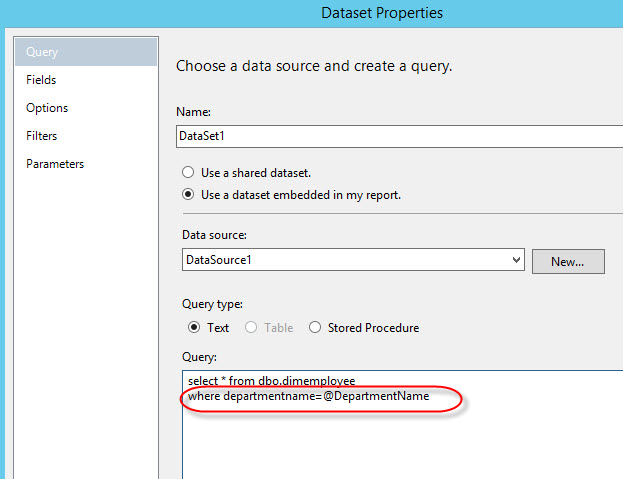Go to the Filters page

[42, 136]
